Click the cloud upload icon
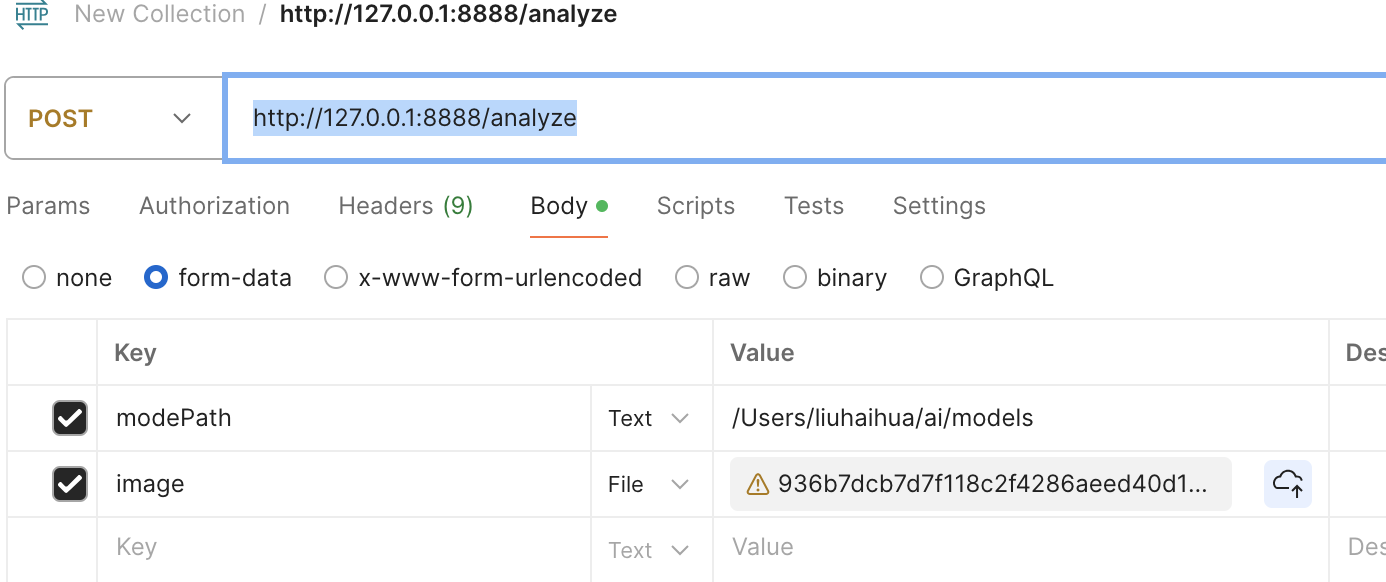Viewport: 1386px width, 582px height. point(1288,484)
